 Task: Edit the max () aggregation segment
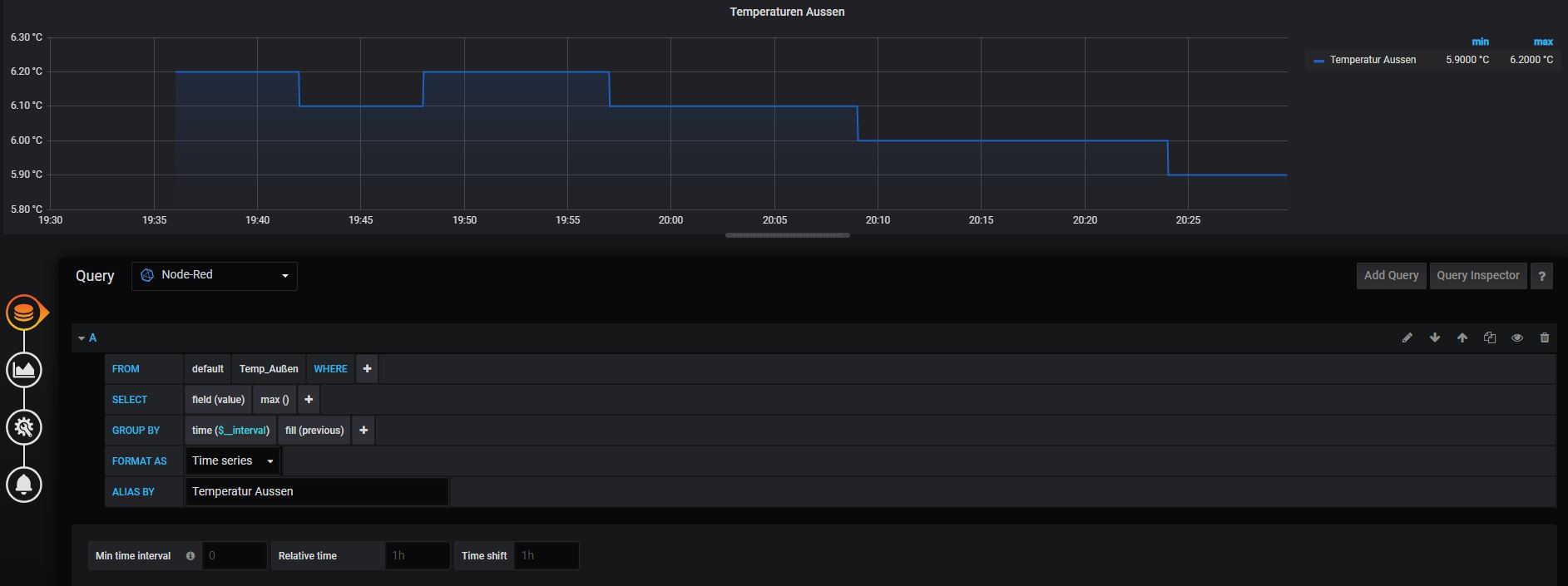point(275,400)
